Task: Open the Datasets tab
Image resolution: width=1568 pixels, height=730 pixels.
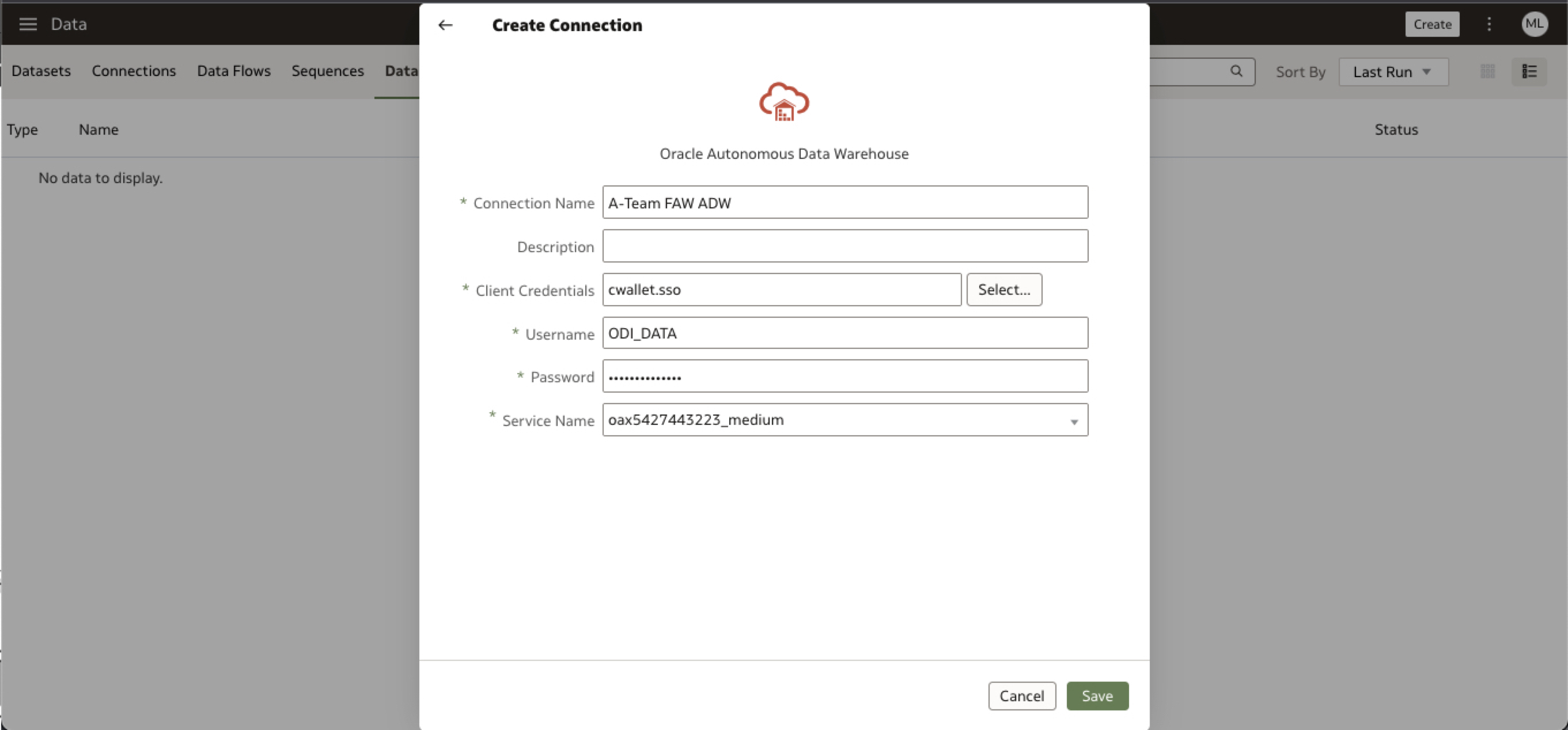Action: pos(41,71)
